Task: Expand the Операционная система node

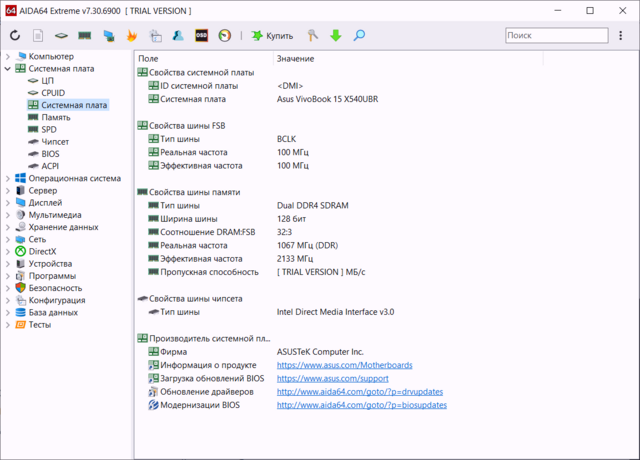Action: [8, 178]
